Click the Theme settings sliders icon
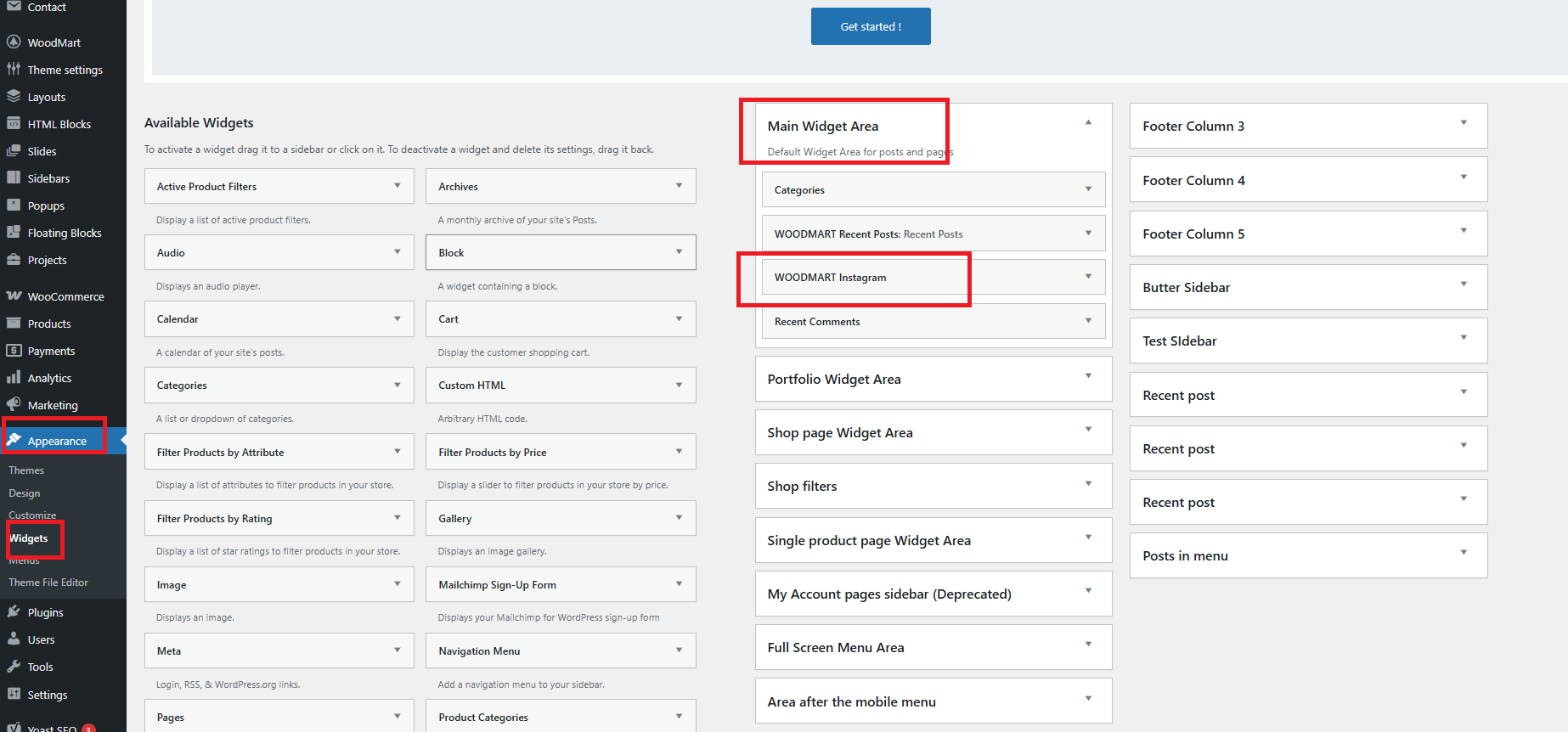The image size is (1568, 732). tap(14, 69)
